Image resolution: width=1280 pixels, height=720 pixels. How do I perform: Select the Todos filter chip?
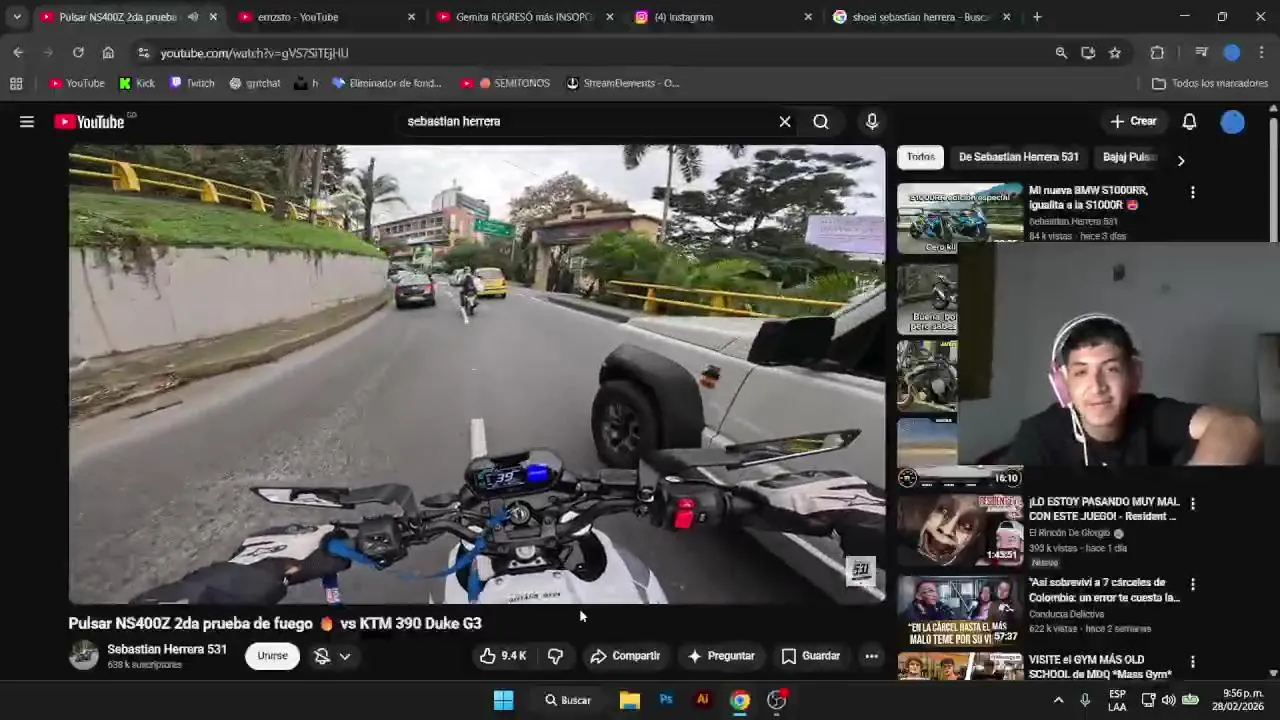point(921,157)
